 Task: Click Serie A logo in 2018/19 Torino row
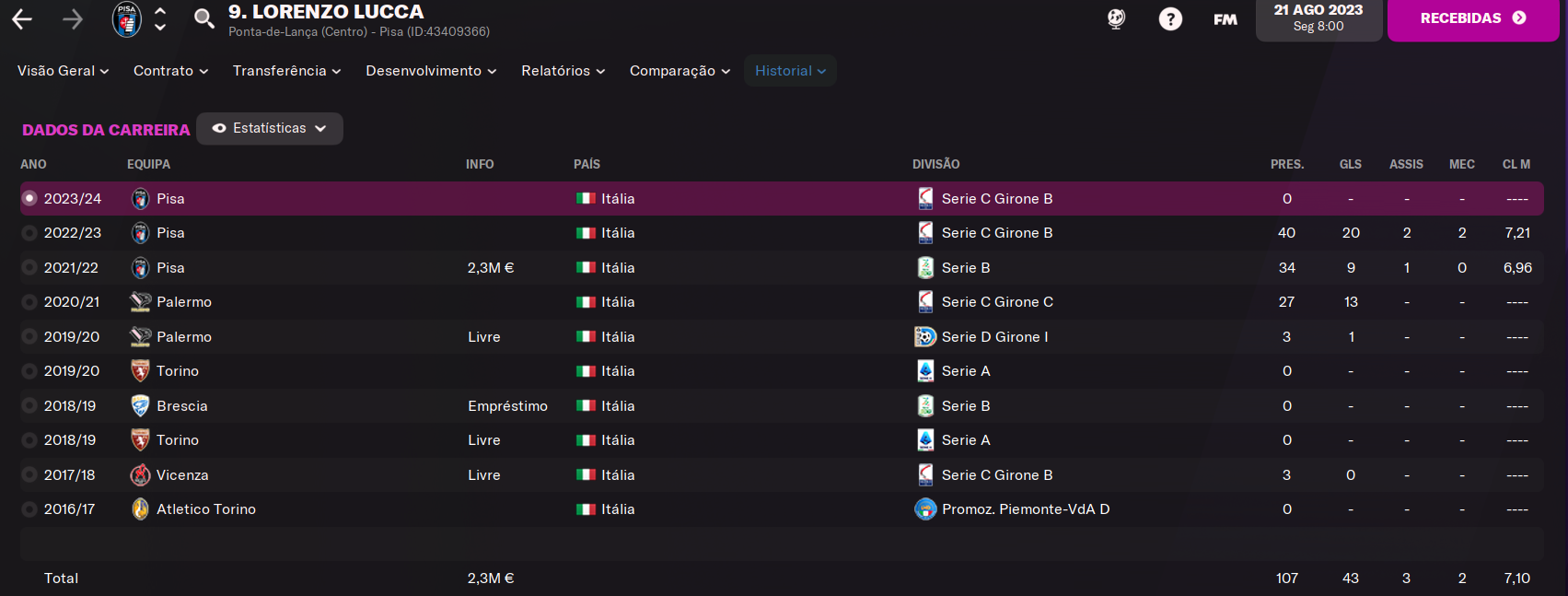coord(925,440)
